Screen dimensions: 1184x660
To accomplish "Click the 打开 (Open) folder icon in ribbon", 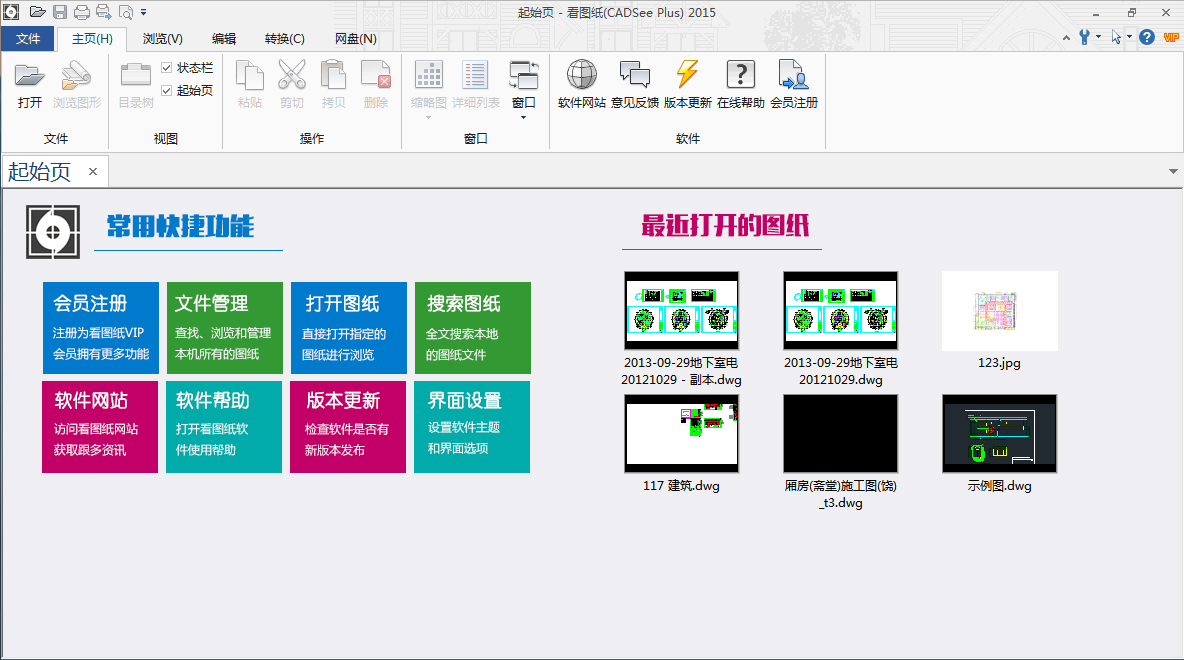I will pyautogui.click(x=30, y=77).
